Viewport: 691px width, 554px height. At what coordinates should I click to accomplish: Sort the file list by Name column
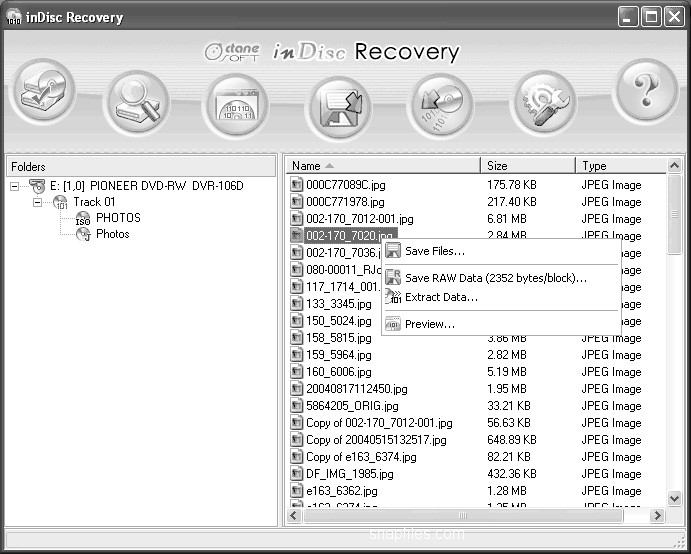(382, 166)
